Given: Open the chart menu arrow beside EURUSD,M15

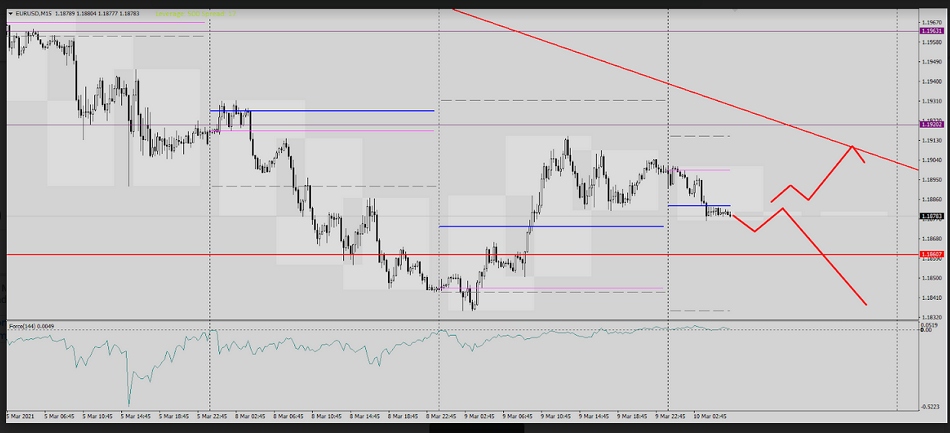Looking at the screenshot, I should pos(10,13).
